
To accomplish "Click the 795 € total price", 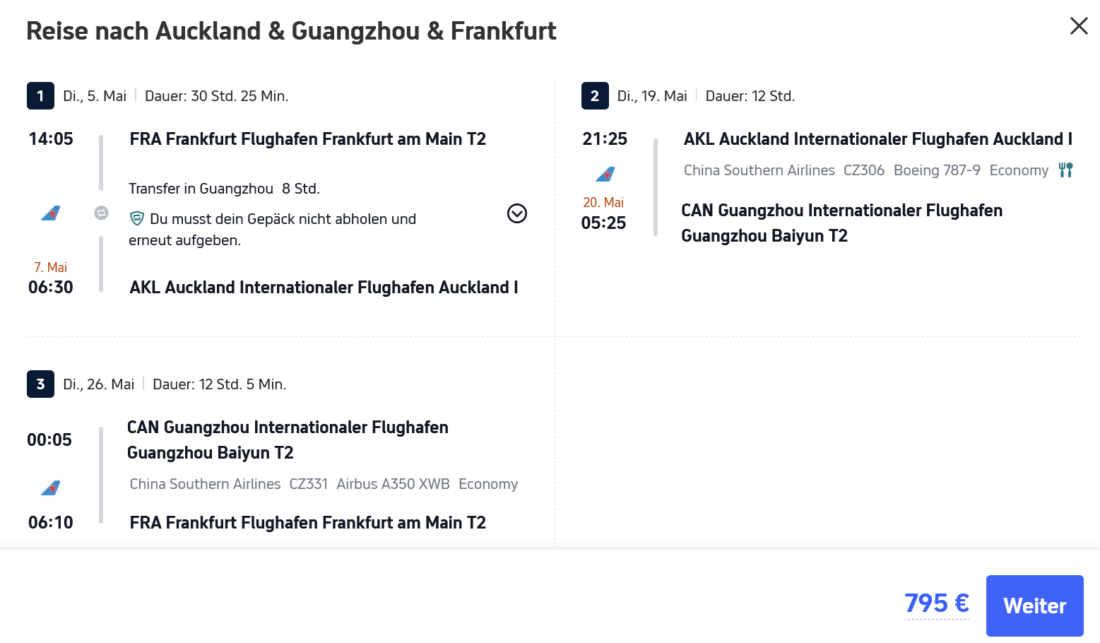I will click(x=936, y=603).
